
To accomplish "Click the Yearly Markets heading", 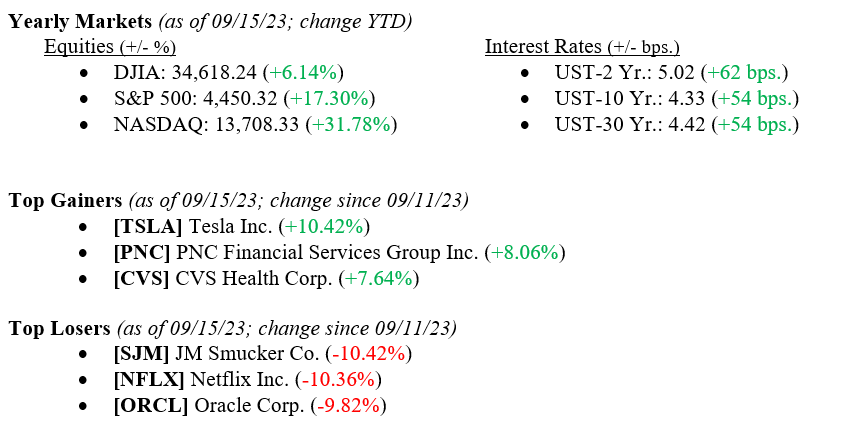I will point(81,21).
